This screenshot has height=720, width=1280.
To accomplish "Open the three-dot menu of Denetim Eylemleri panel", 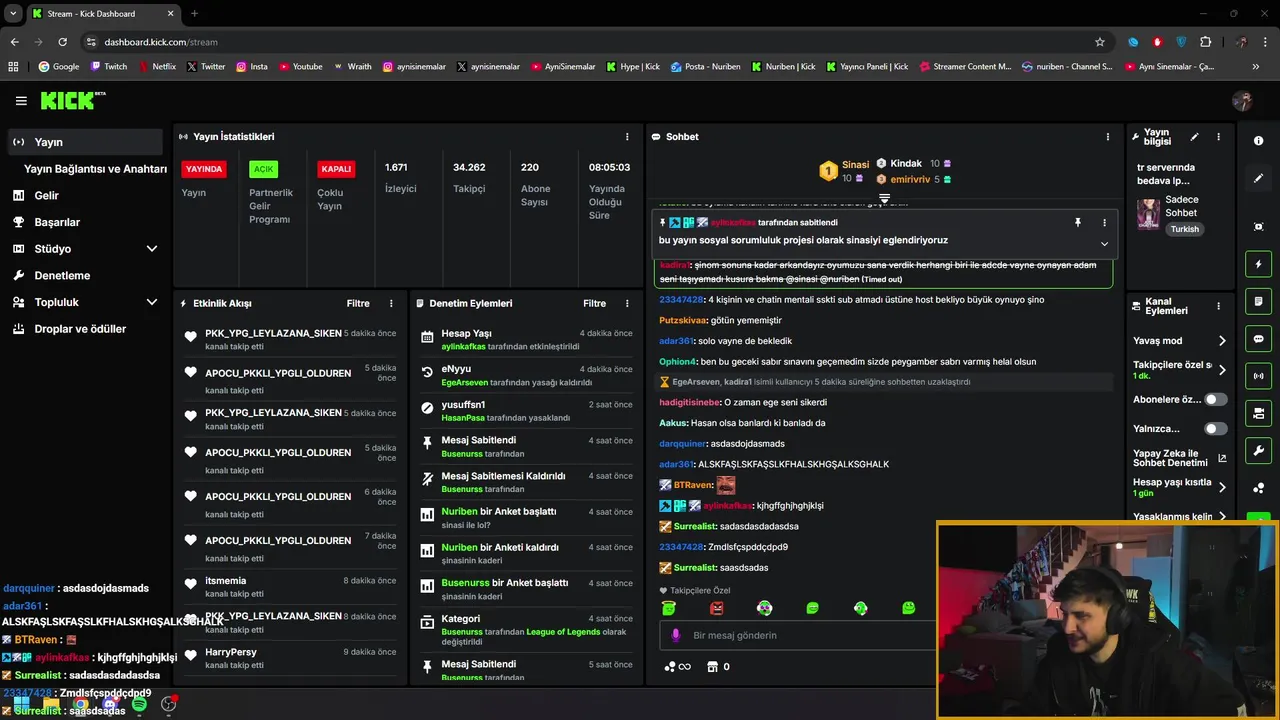I will pyautogui.click(x=627, y=303).
